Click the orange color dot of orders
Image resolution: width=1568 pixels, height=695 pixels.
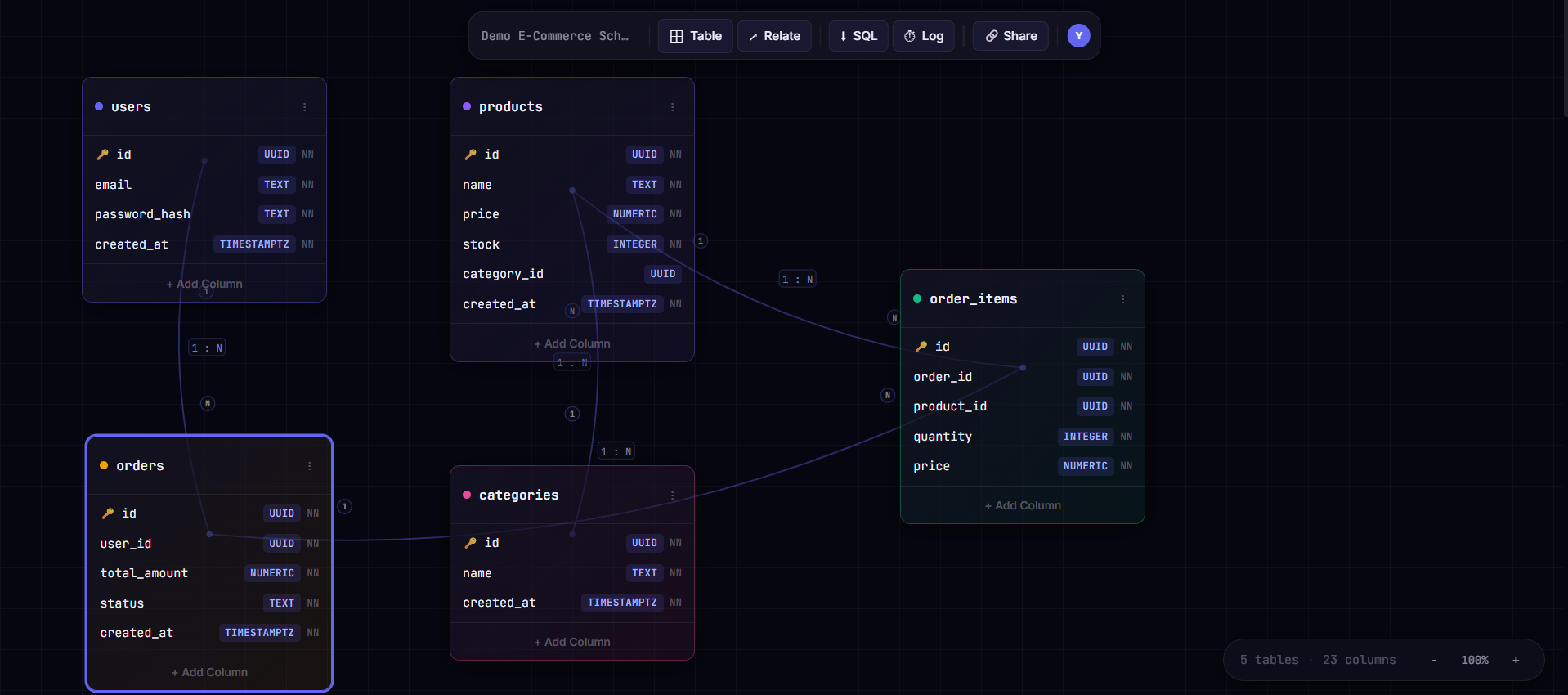tap(104, 465)
